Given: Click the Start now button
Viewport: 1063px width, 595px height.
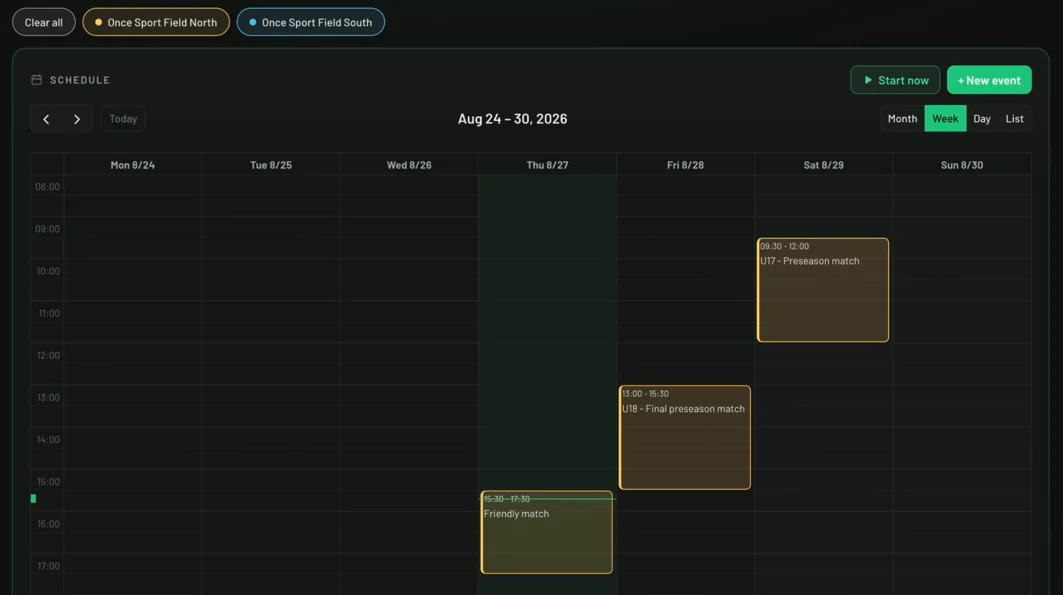Looking at the screenshot, I should [895, 80].
